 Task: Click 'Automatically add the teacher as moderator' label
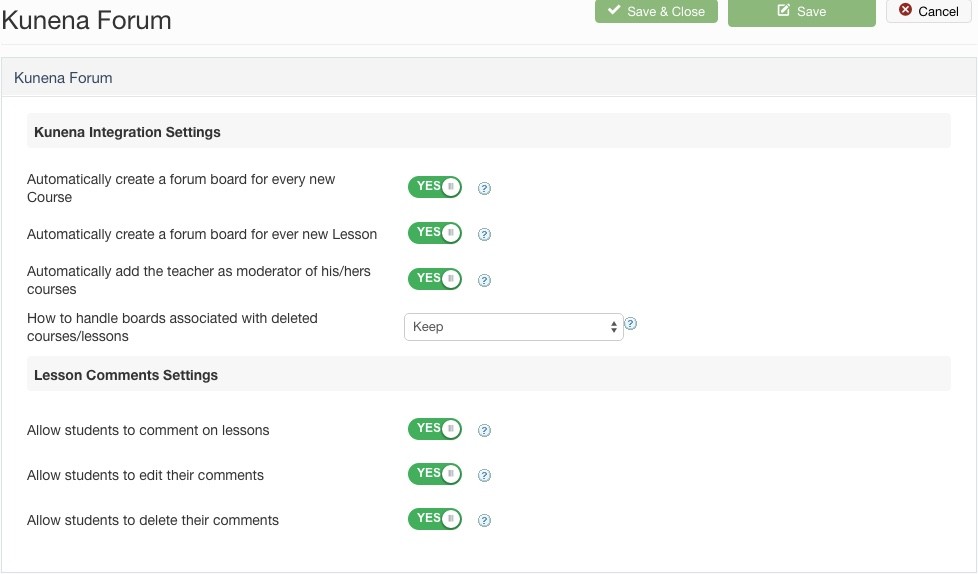(198, 280)
